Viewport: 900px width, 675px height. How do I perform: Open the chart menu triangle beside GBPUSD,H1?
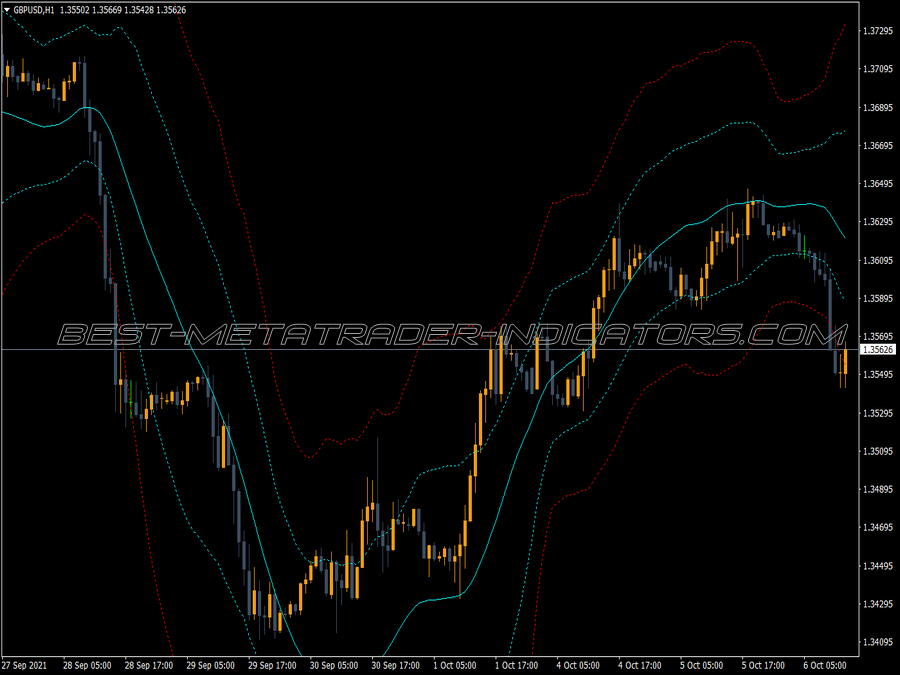click(7, 10)
